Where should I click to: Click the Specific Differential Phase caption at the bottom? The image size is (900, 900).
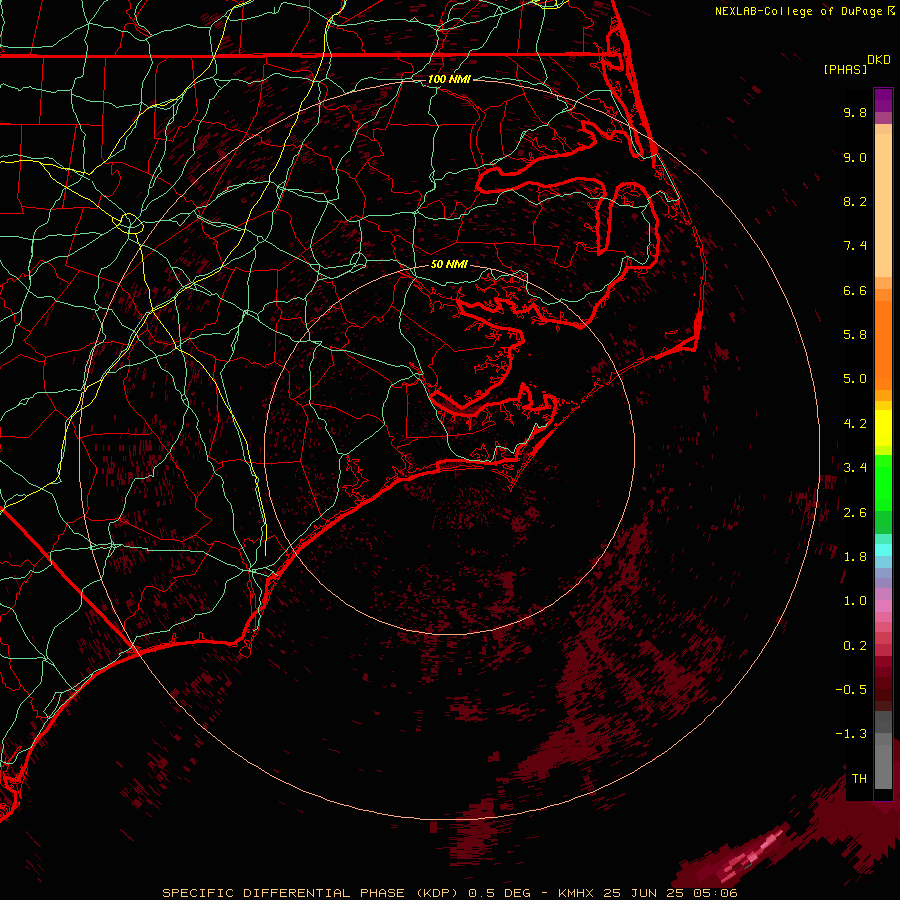449,893
